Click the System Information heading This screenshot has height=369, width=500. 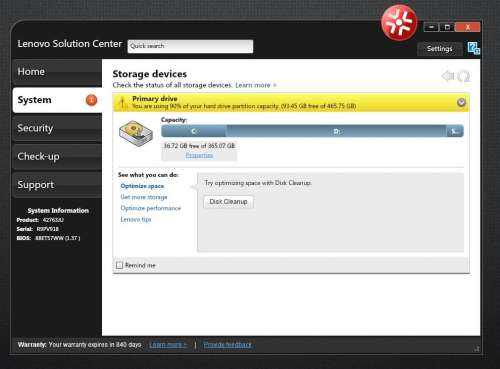click(x=58, y=210)
